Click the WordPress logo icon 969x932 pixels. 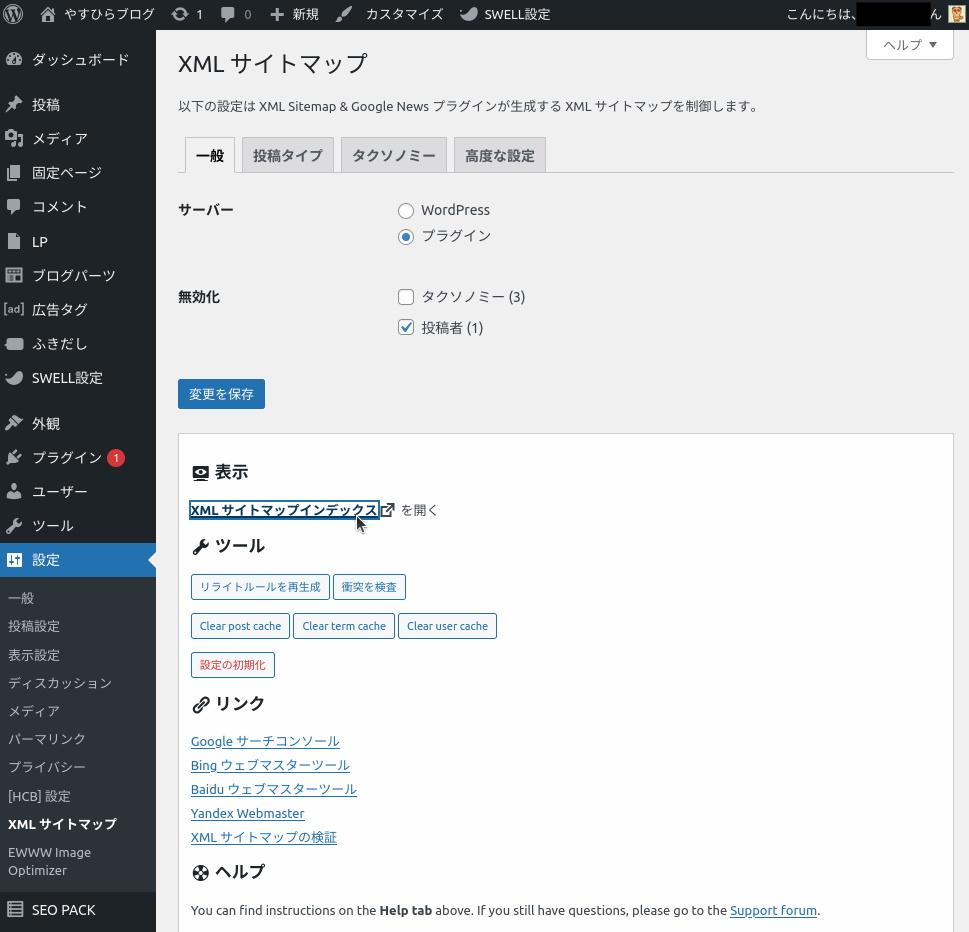14,14
